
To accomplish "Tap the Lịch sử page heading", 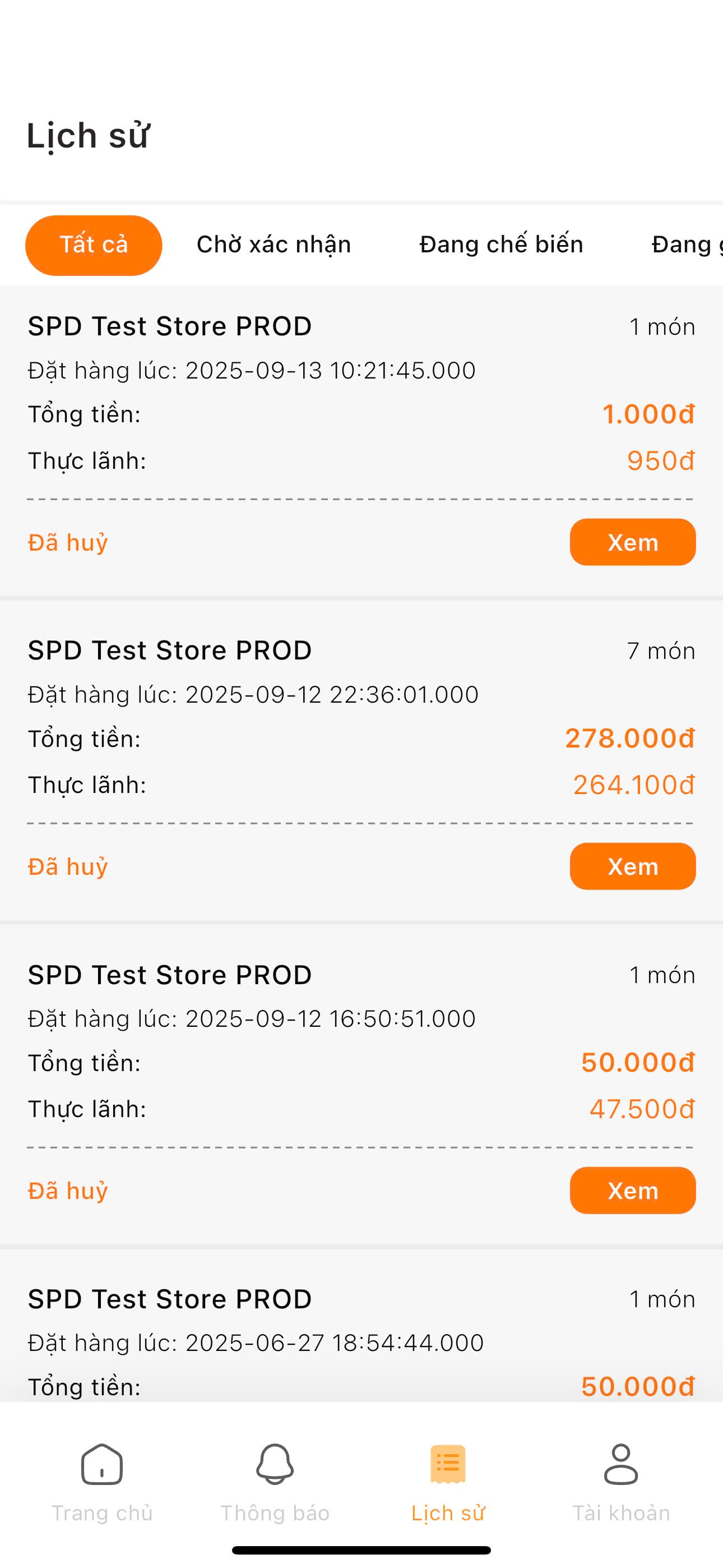I will pos(87,135).
